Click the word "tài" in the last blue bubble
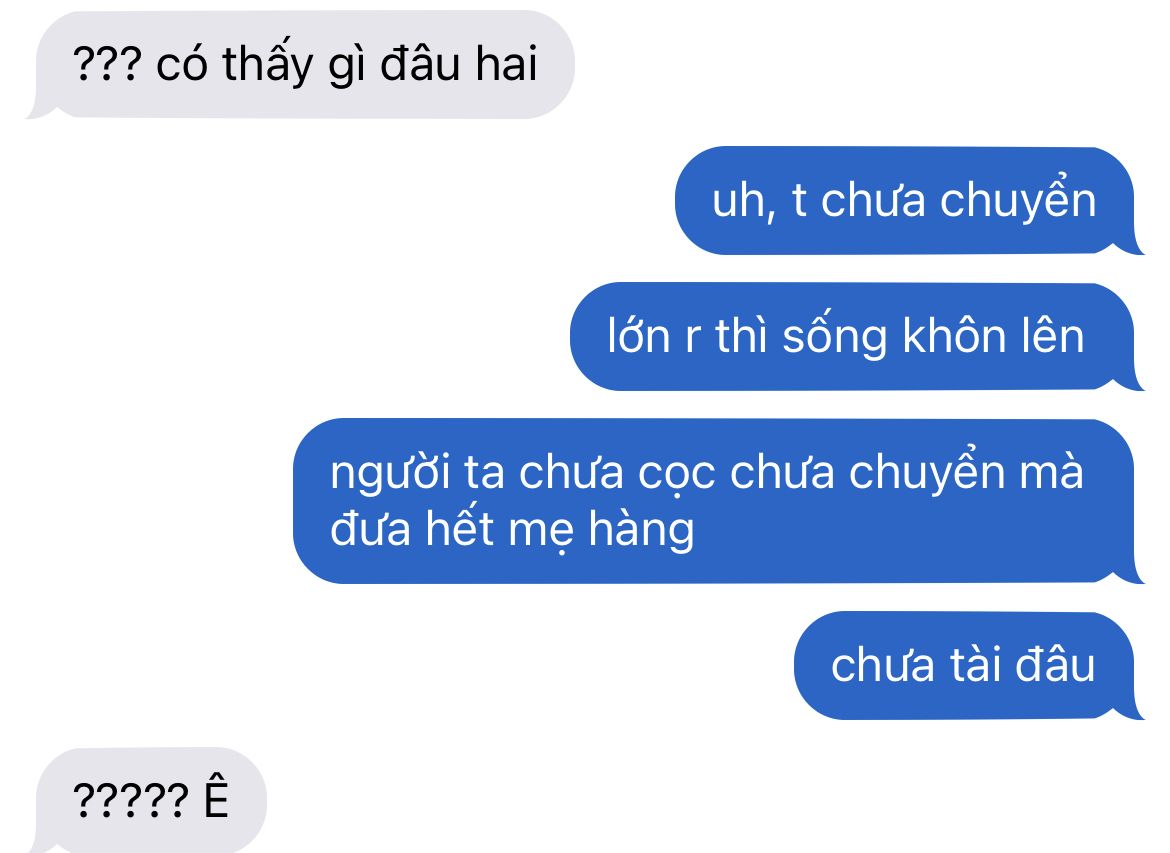This screenshot has height=853, width=1170. [975, 663]
